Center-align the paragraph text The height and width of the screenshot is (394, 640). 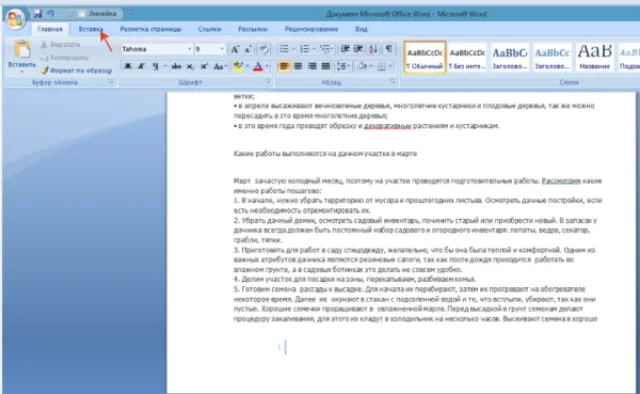tap(298, 66)
